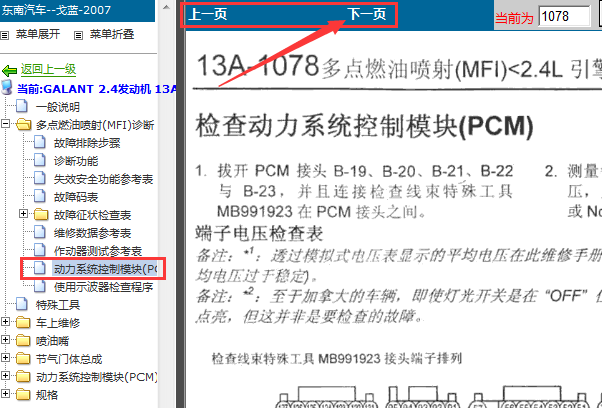This screenshot has width=602, height=408.
Task: Open 诊断功能 entry
Action: coord(76,161)
